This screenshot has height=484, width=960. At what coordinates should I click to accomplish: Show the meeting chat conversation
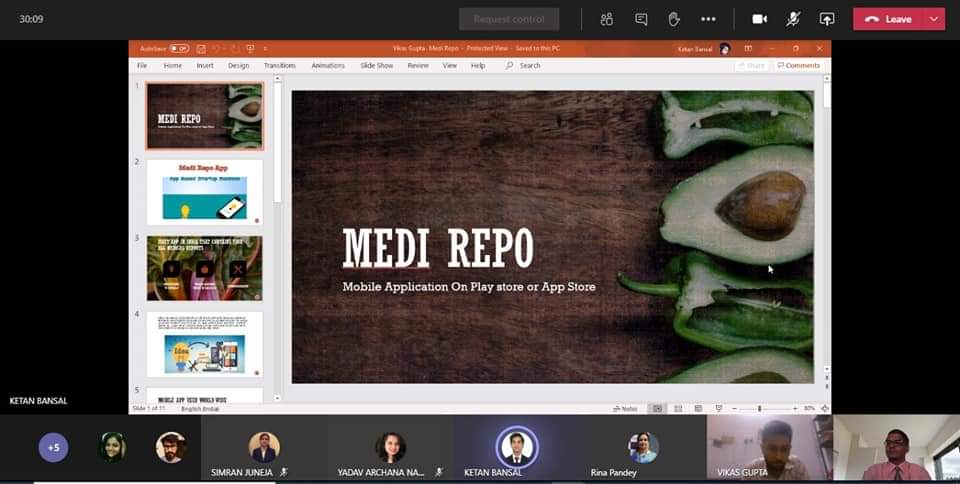pos(641,19)
